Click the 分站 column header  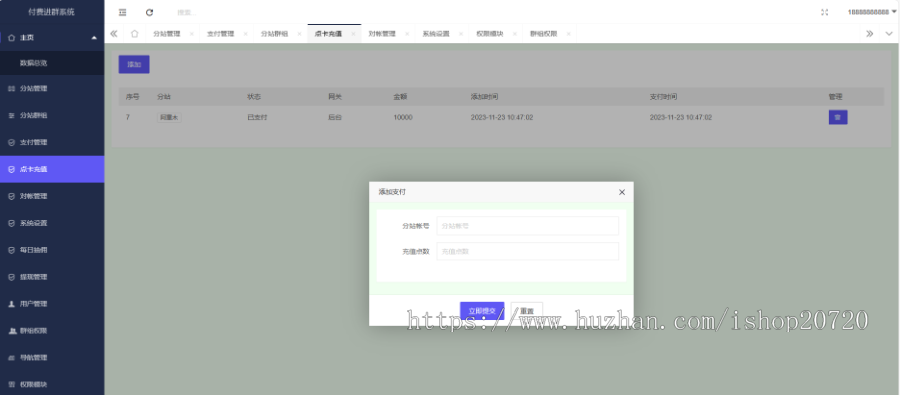point(164,97)
